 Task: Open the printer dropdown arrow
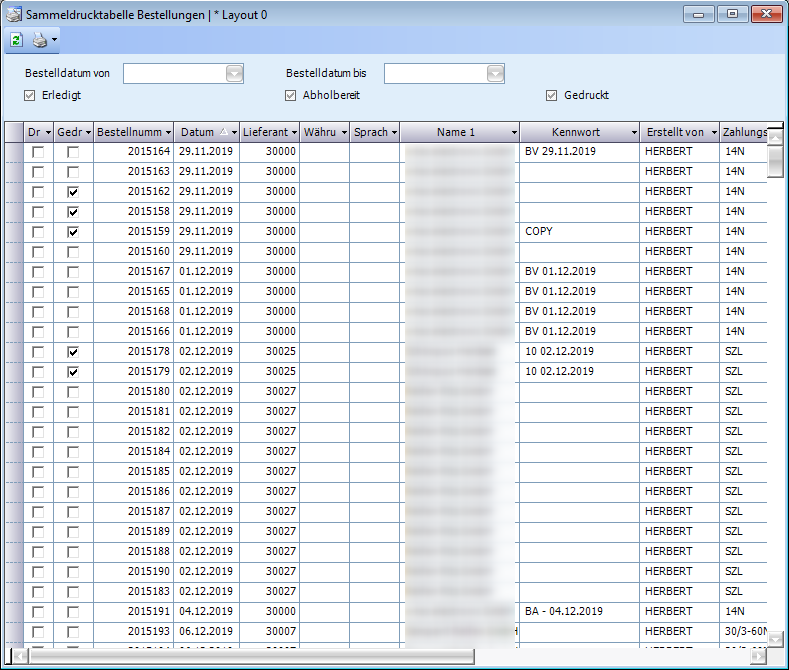[54, 41]
